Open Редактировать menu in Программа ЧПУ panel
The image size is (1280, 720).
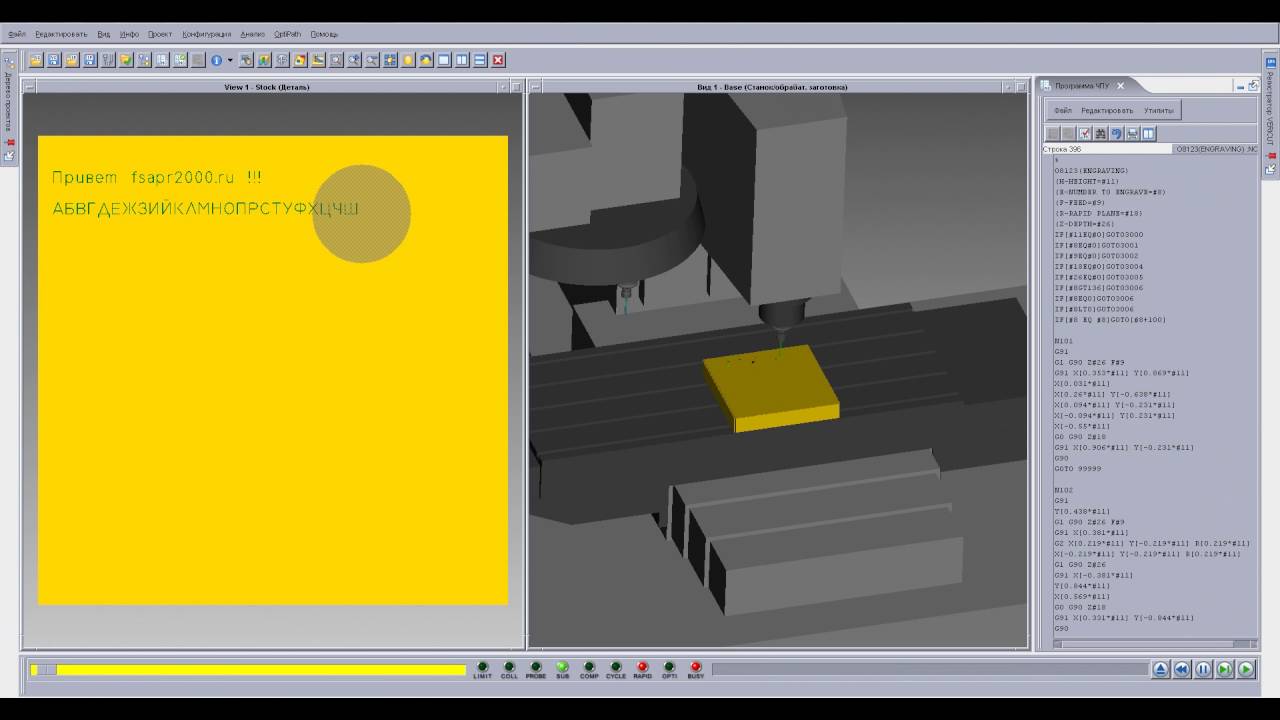click(1107, 110)
